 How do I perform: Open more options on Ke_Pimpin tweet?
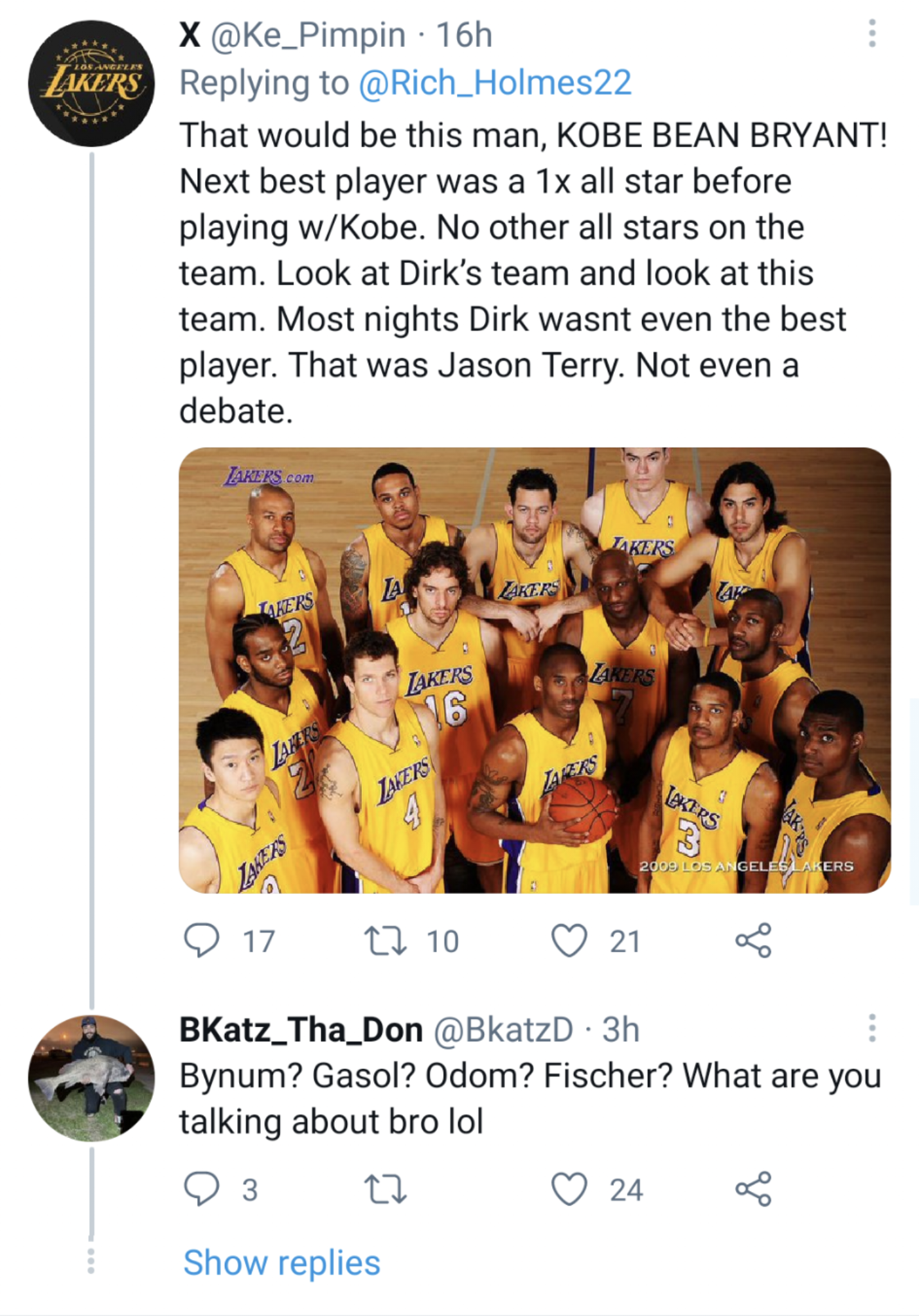pyautogui.click(x=871, y=33)
